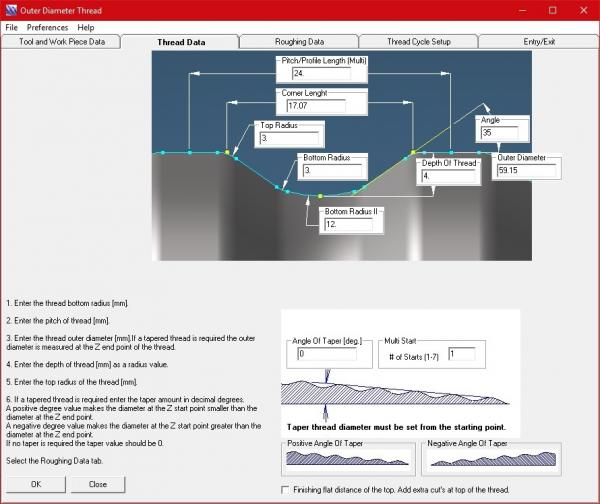This screenshot has width=600, height=504.
Task: Open the File menu
Action: pos(12,27)
